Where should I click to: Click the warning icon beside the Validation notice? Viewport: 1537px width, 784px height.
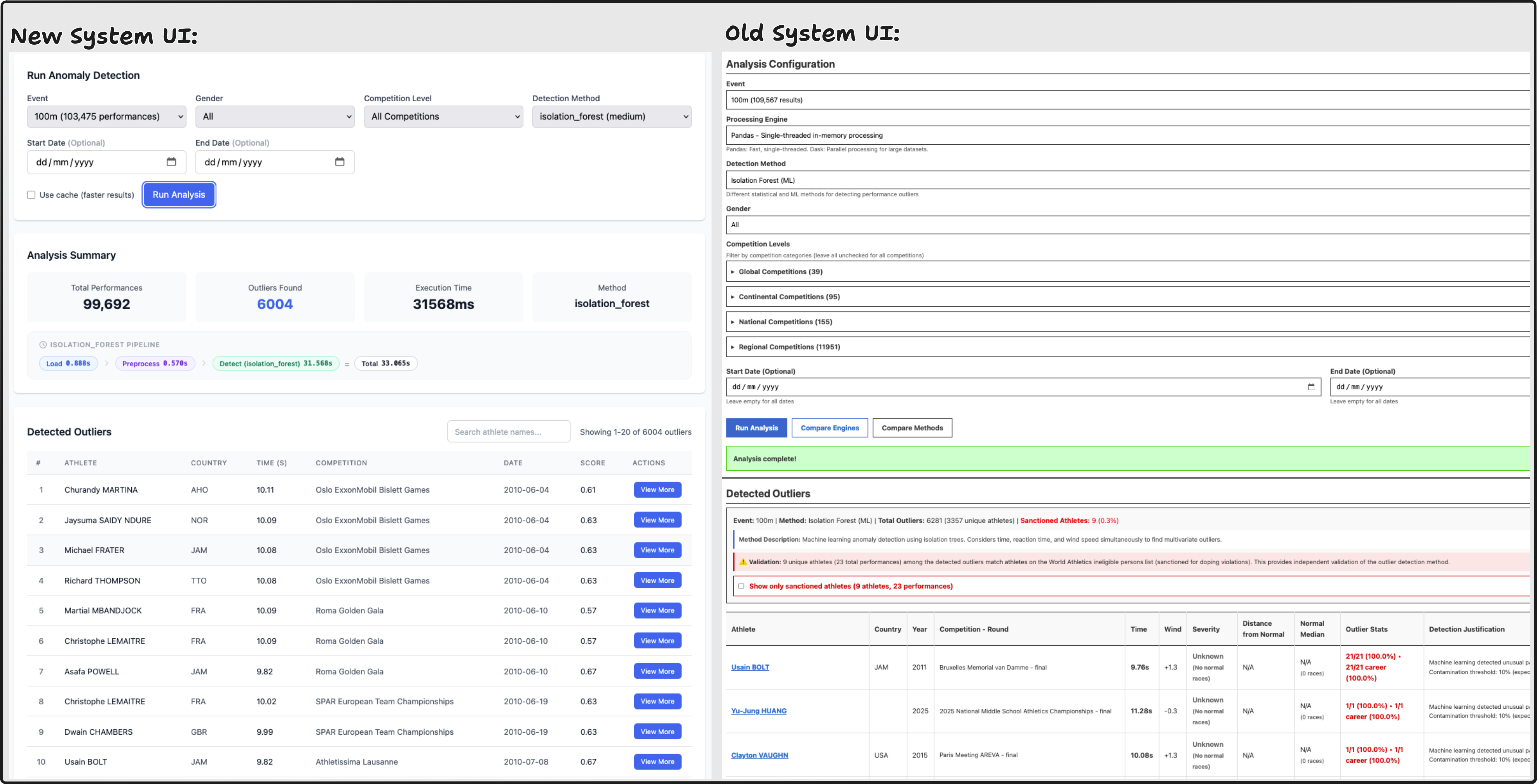[743, 561]
